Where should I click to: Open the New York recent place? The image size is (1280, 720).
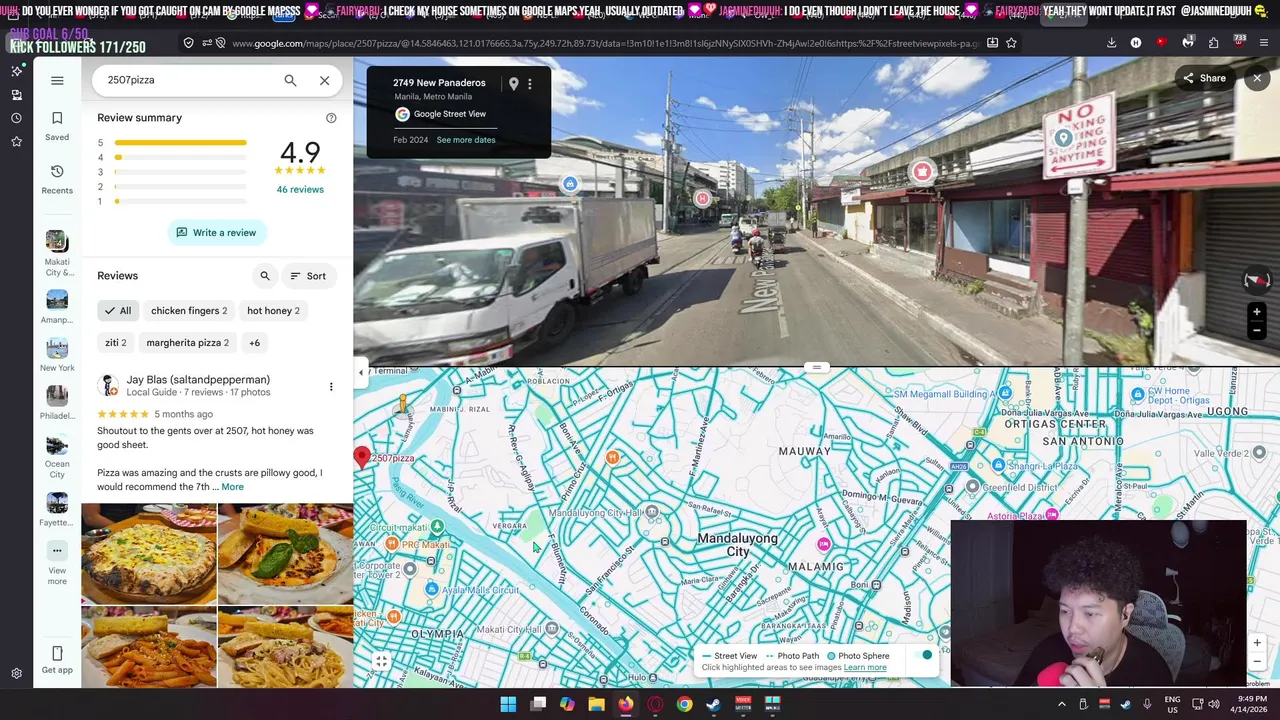(x=57, y=355)
